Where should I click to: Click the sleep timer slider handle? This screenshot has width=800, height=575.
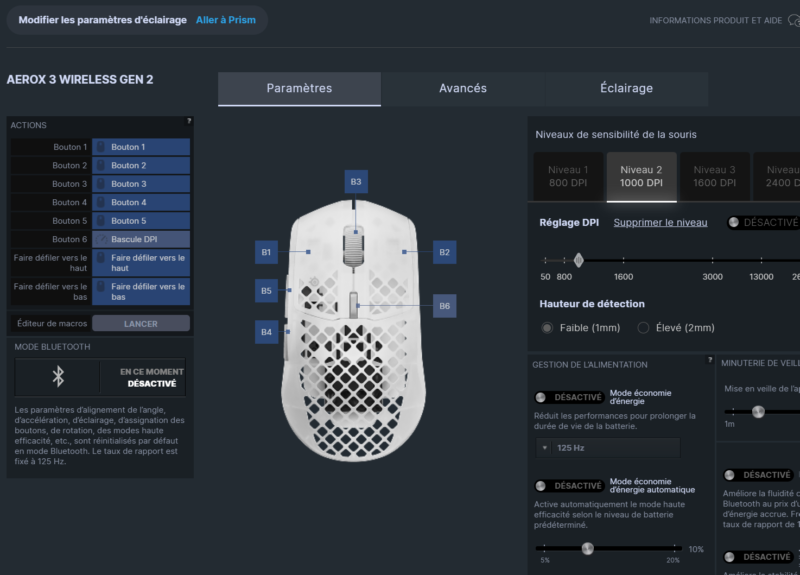pyautogui.click(x=758, y=411)
